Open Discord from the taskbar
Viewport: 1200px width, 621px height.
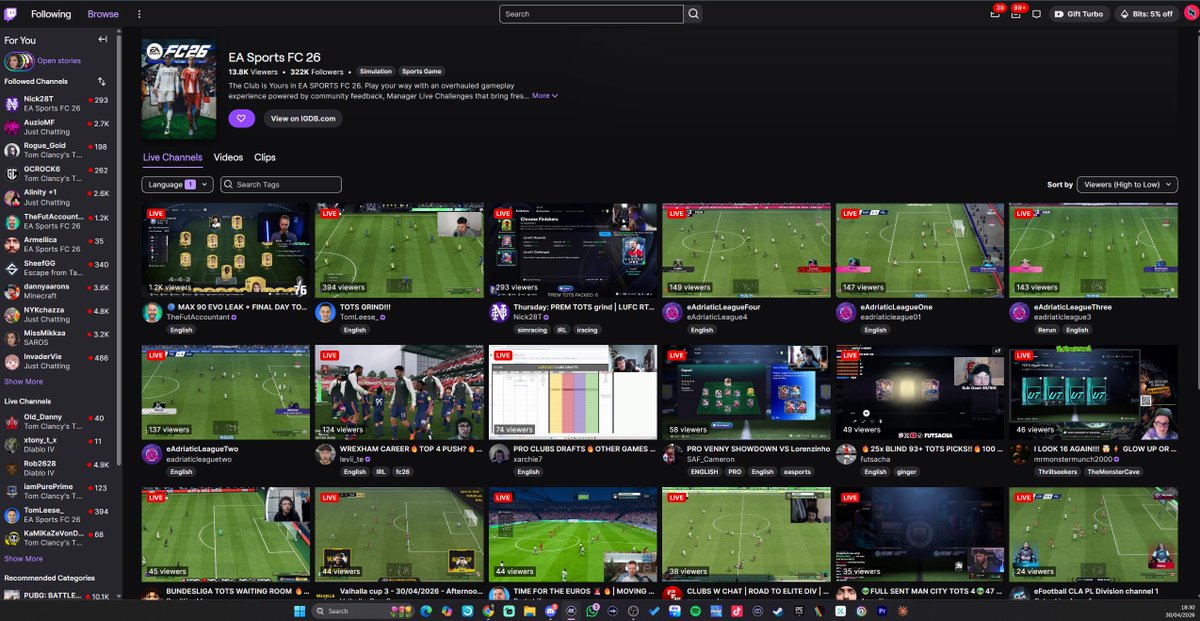(x=550, y=610)
